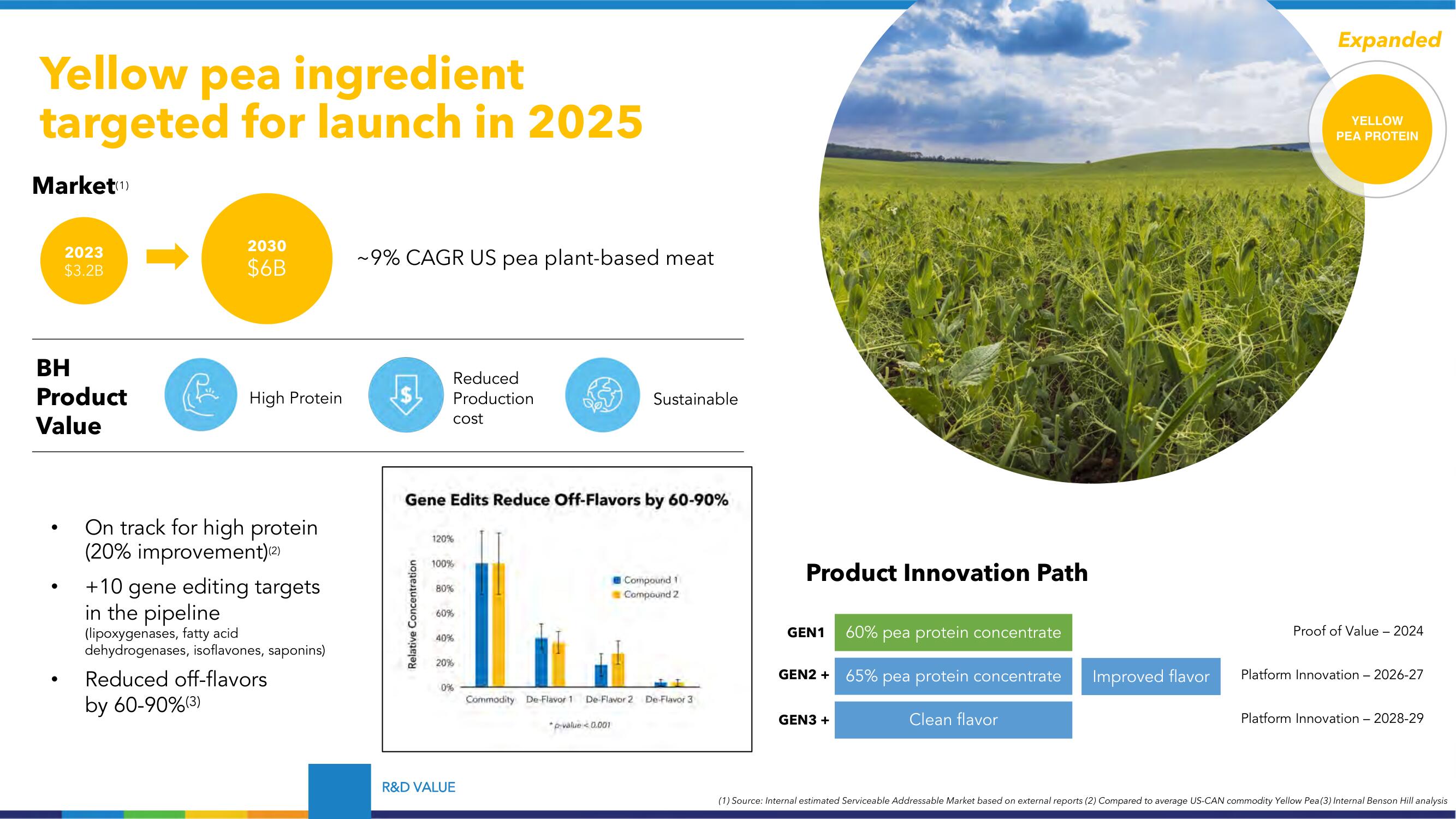Click the 100% y-axis tick label
1456x819 pixels.
pyautogui.click(x=444, y=563)
